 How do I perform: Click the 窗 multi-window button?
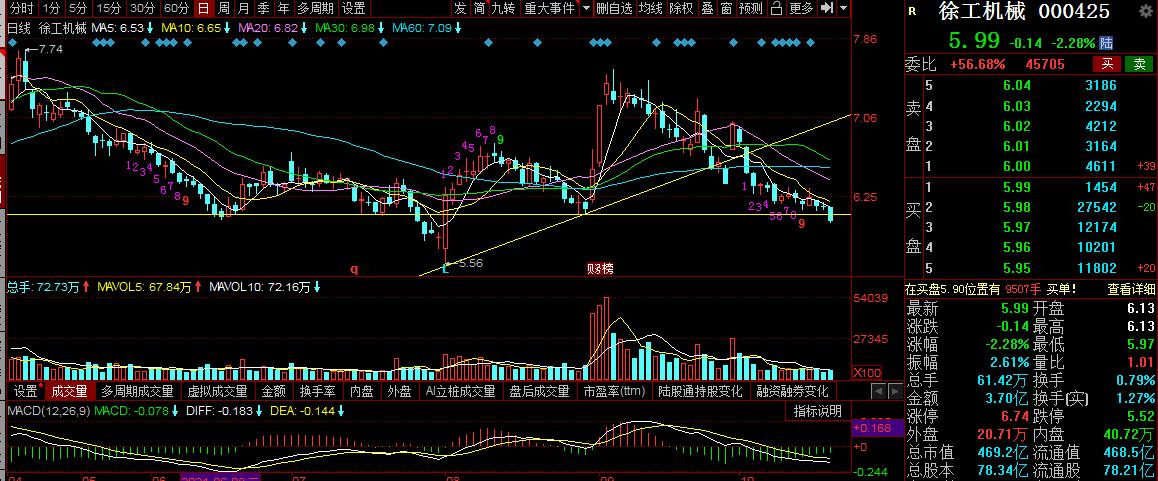click(x=727, y=9)
